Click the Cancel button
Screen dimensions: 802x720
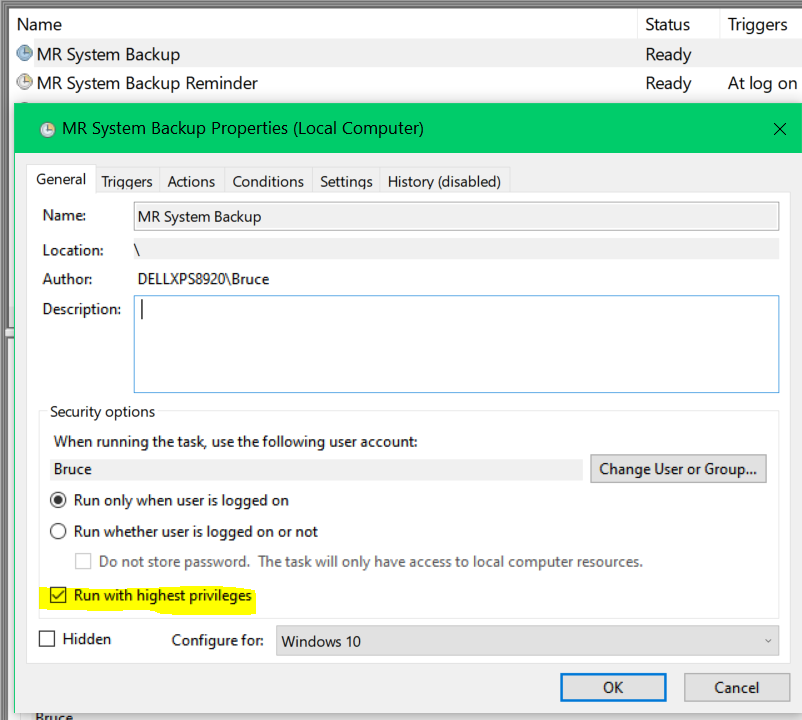736,687
